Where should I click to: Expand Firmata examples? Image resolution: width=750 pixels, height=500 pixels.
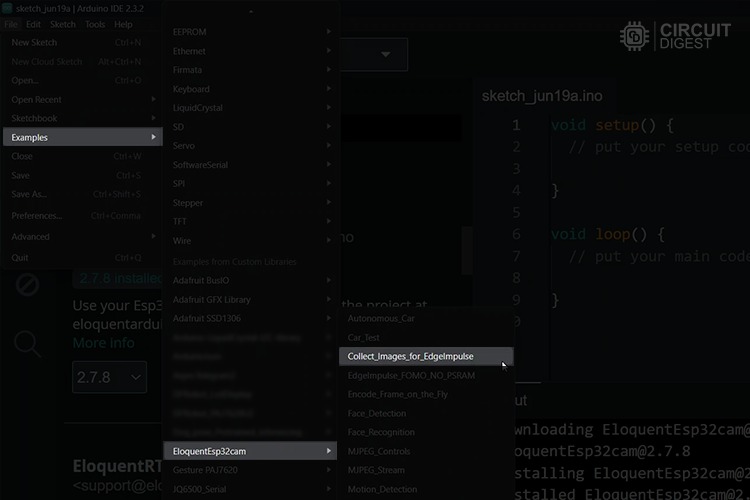coord(250,70)
